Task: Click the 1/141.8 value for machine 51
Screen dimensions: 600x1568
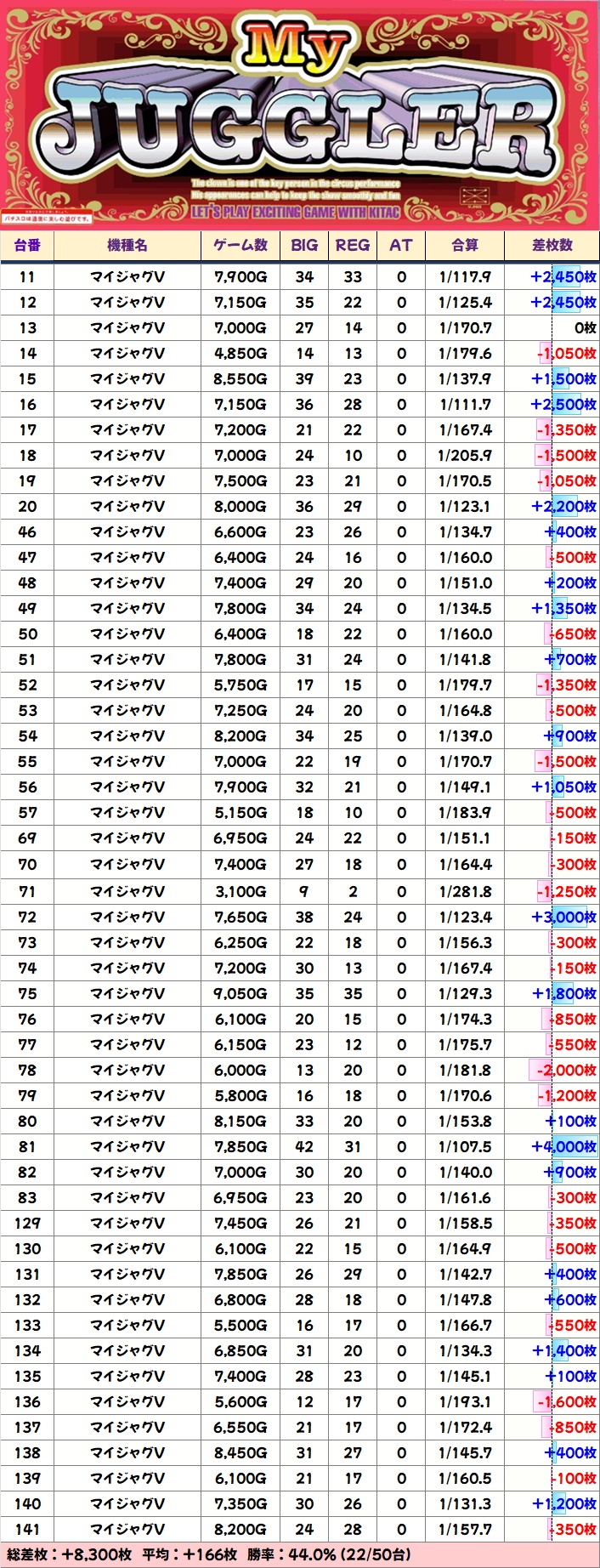Action: pos(465,659)
